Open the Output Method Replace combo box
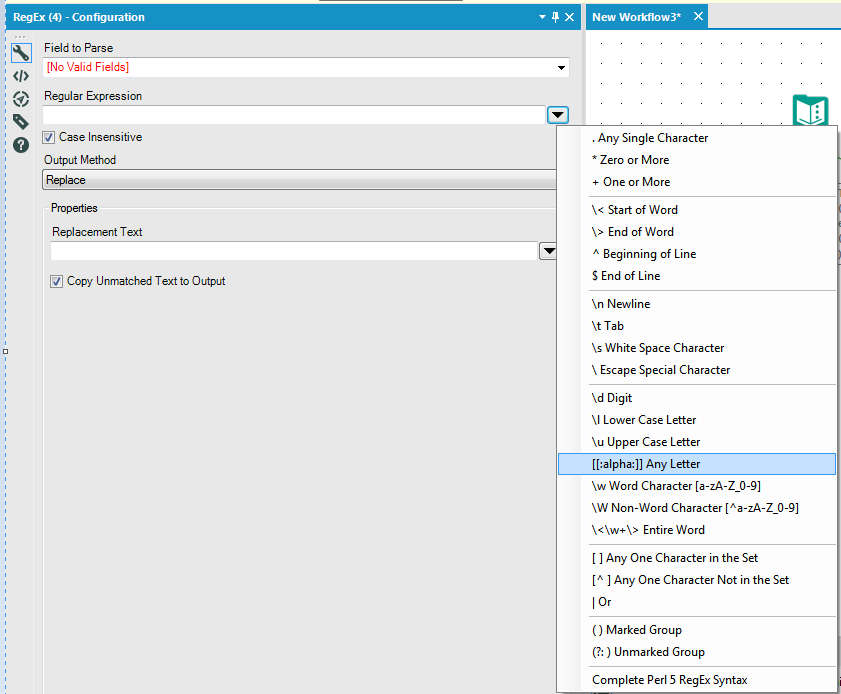The image size is (841, 694). click(x=300, y=180)
